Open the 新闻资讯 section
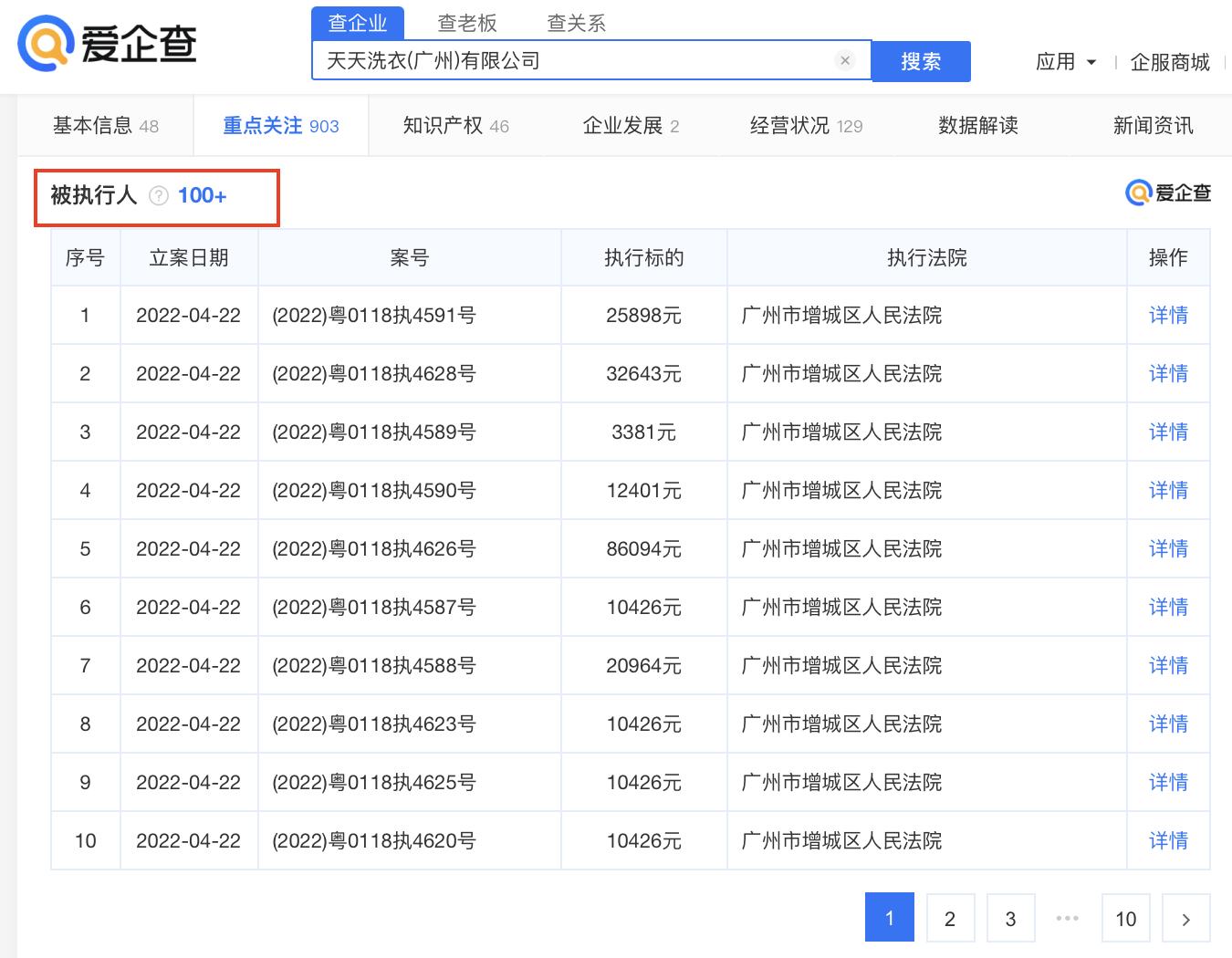 tap(1152, 125)
